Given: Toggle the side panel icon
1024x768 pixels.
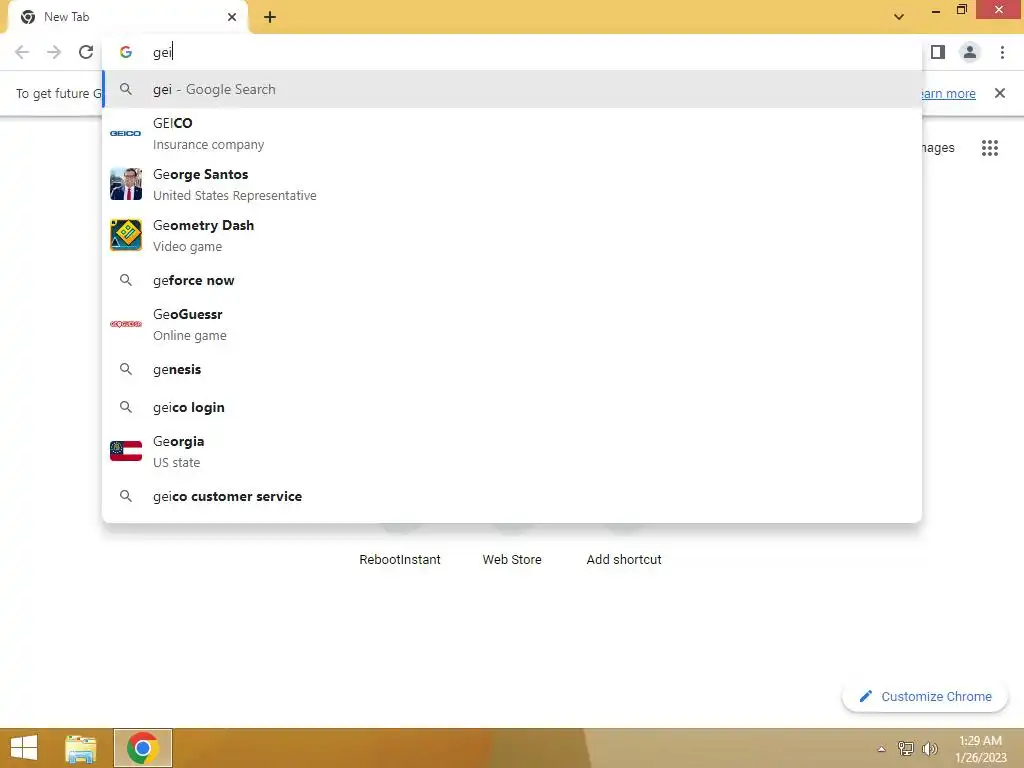Looking at the screenshot, I should click(938, 52).
